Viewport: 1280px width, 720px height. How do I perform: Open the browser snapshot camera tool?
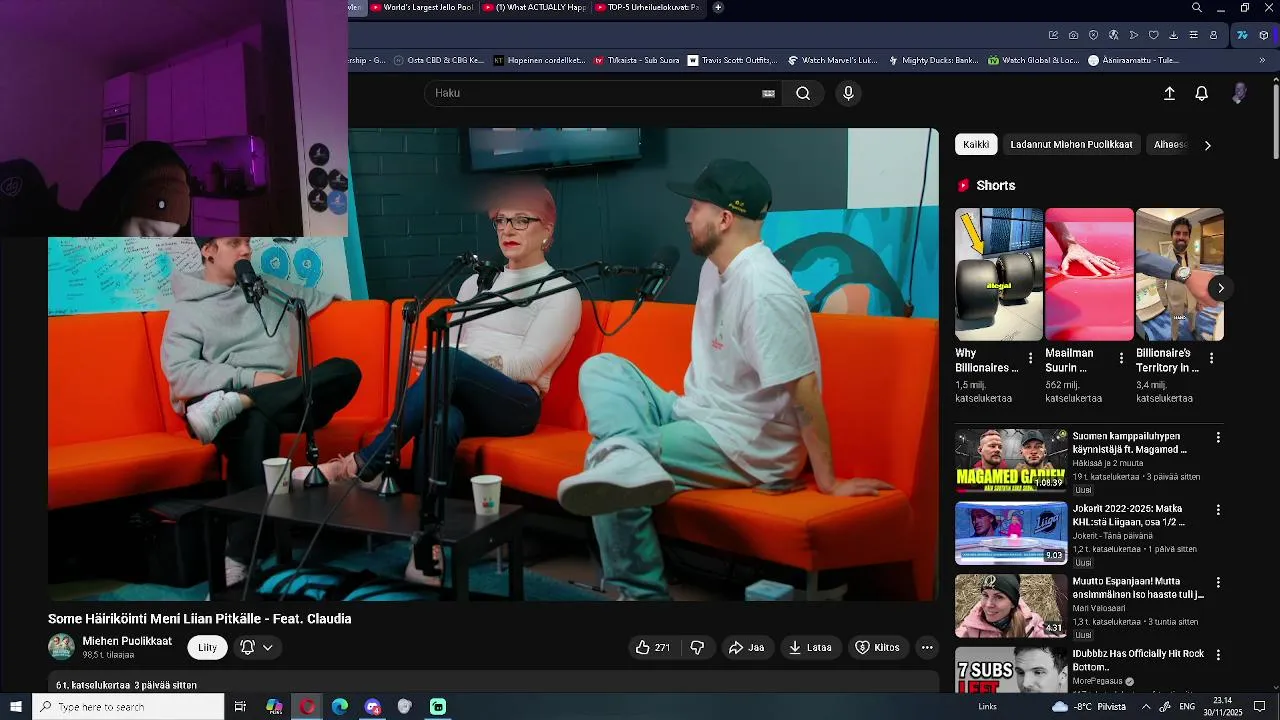[x=1073, y=35]
